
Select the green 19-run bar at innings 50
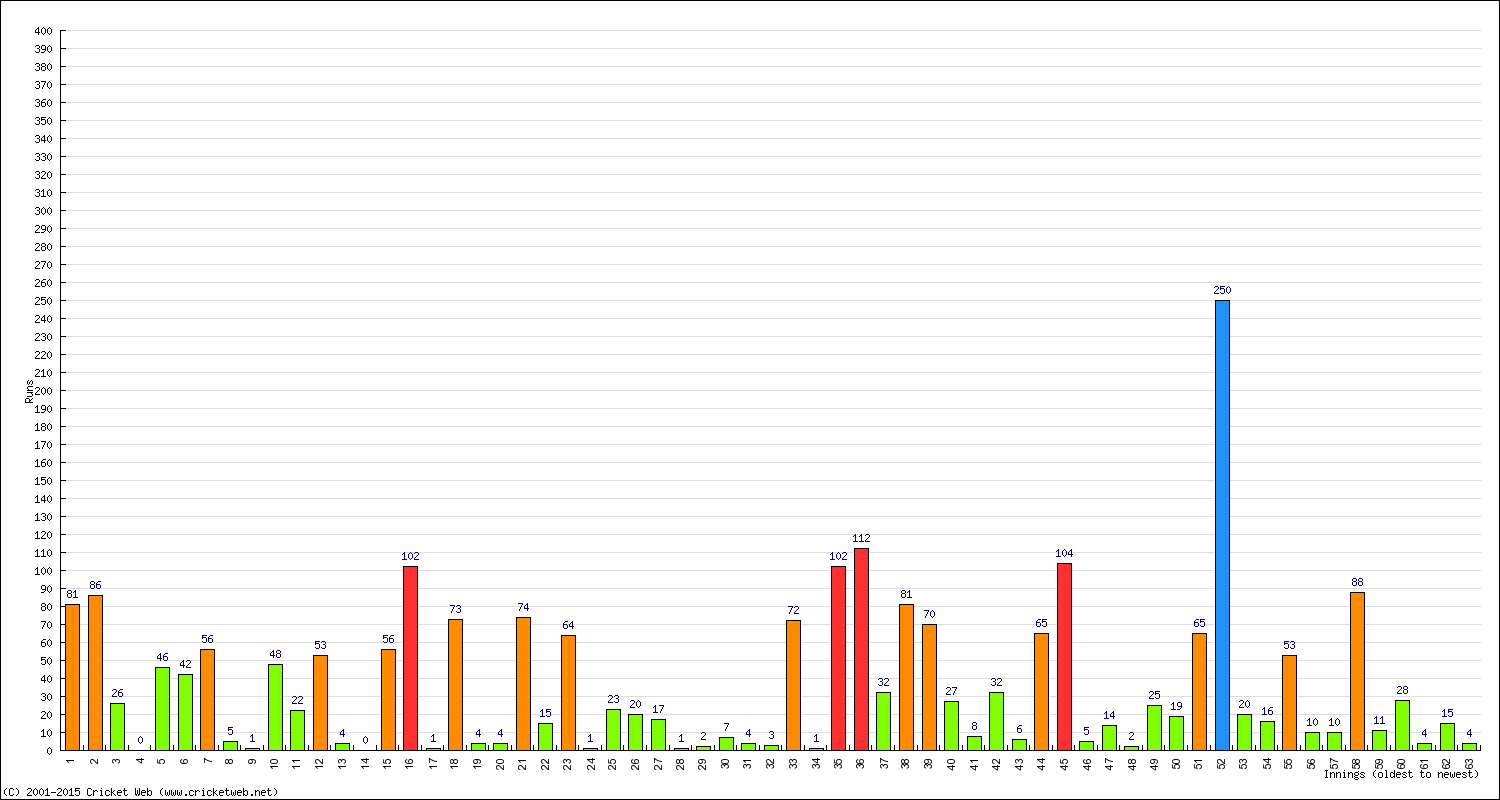pos(1176,733)
